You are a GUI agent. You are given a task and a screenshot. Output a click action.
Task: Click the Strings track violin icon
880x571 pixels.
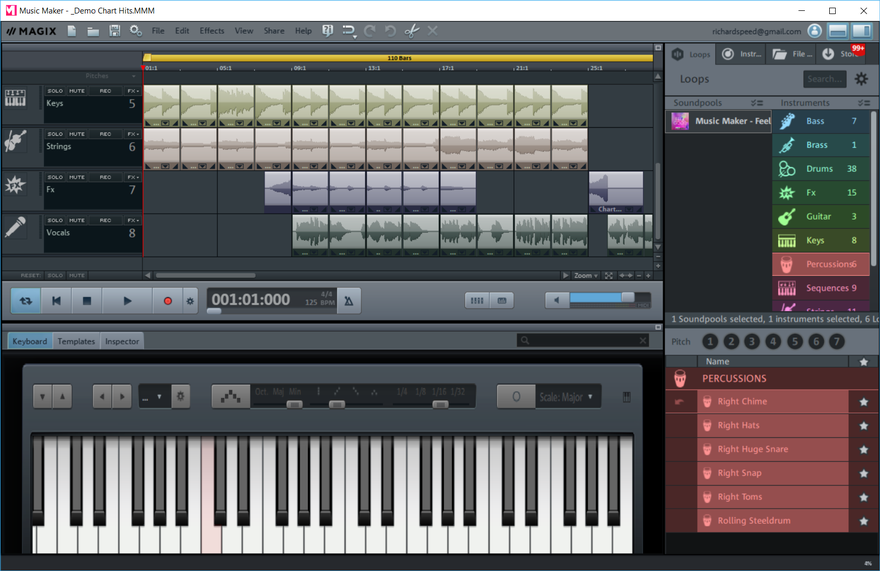click(x=15, y=140)
